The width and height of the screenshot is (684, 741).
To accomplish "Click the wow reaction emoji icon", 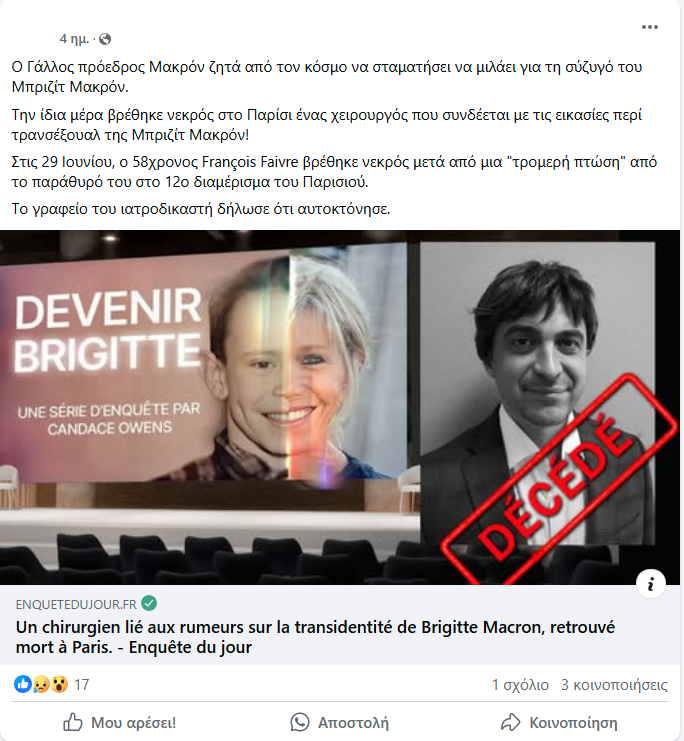I will [x=59, y=684].
